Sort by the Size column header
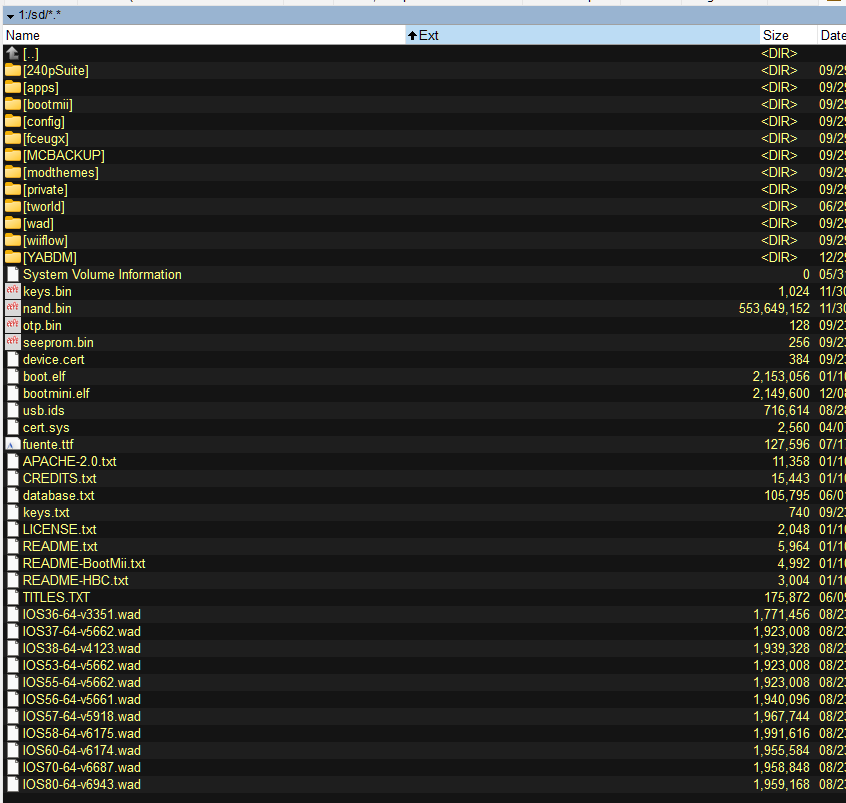Viewport: 846px width, 803px height. [x=788, y=36]
